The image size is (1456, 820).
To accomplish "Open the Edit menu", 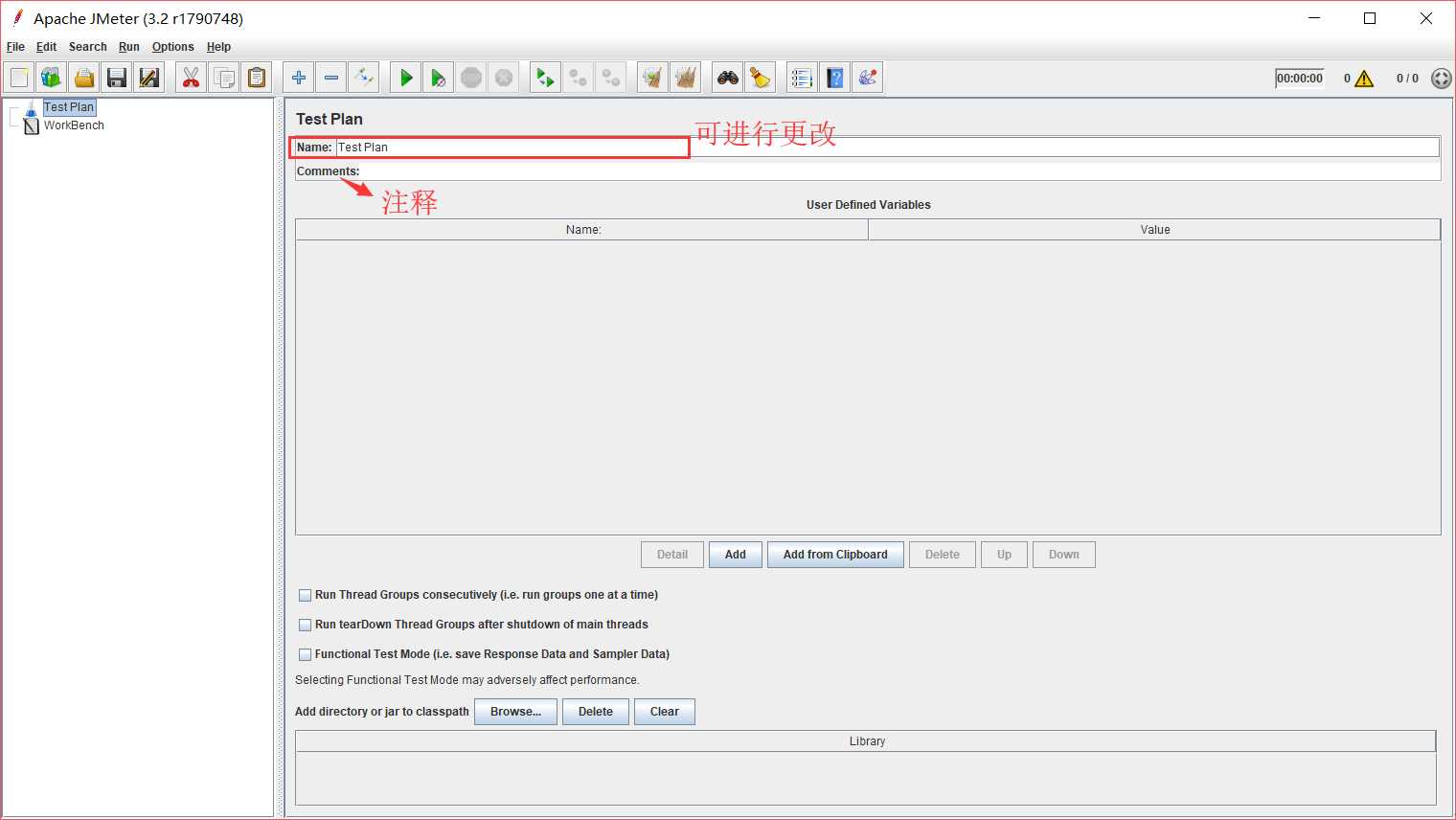I will (46, 47).
